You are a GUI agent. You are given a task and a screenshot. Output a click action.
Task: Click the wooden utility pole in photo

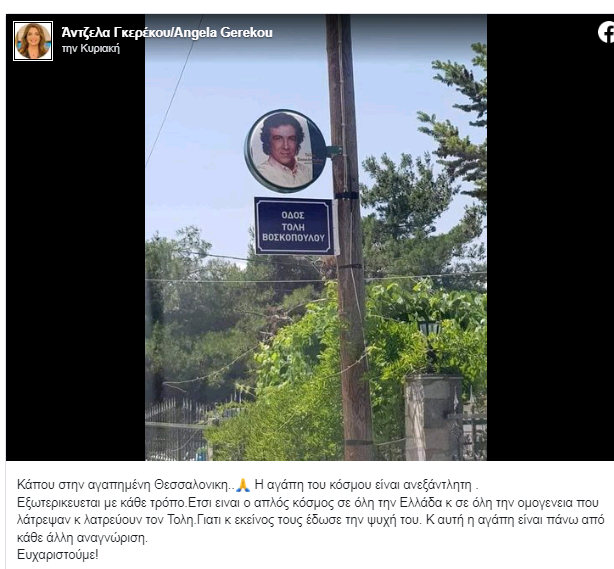point(349,237)
